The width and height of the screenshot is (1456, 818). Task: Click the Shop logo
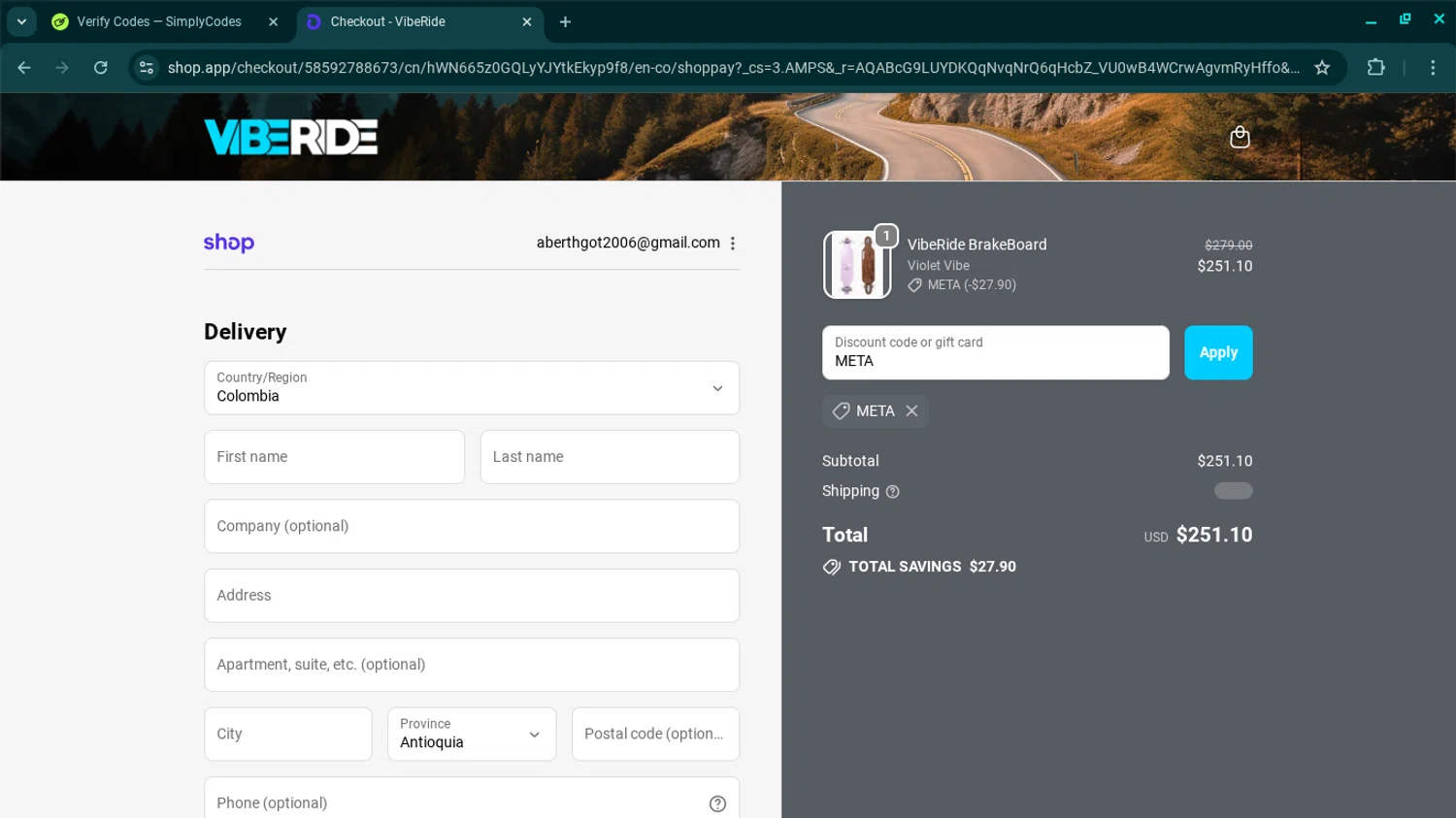(229, 243)
